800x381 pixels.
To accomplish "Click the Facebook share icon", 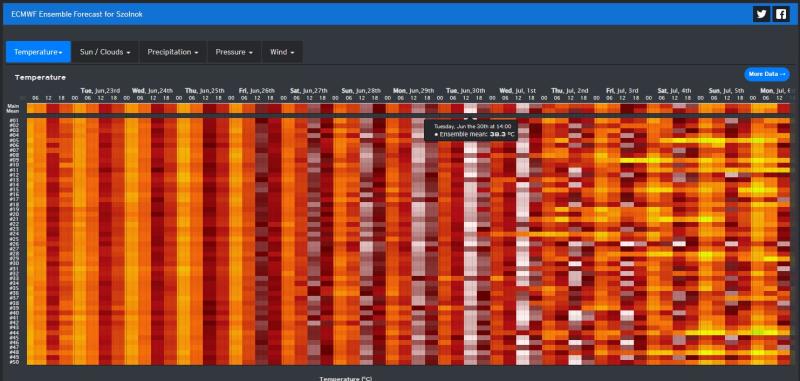I will pyautogui.click(x=781, y=14).
